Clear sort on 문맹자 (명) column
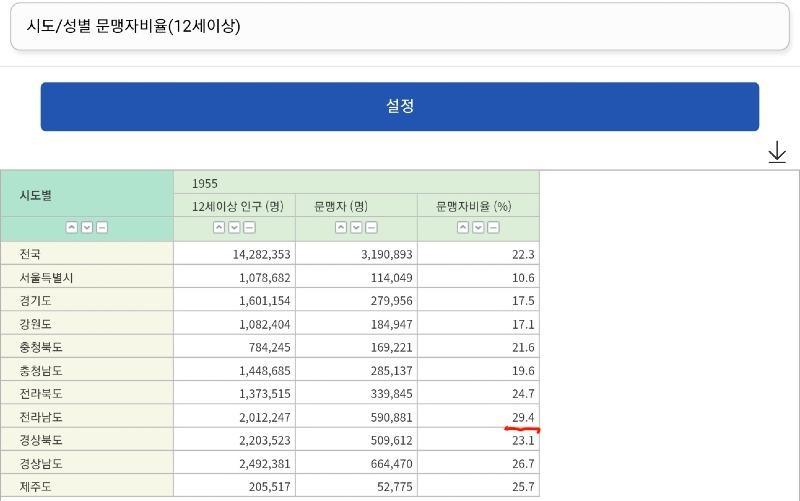The height and width of the screenshot is (501, 800). click(371, 228)
